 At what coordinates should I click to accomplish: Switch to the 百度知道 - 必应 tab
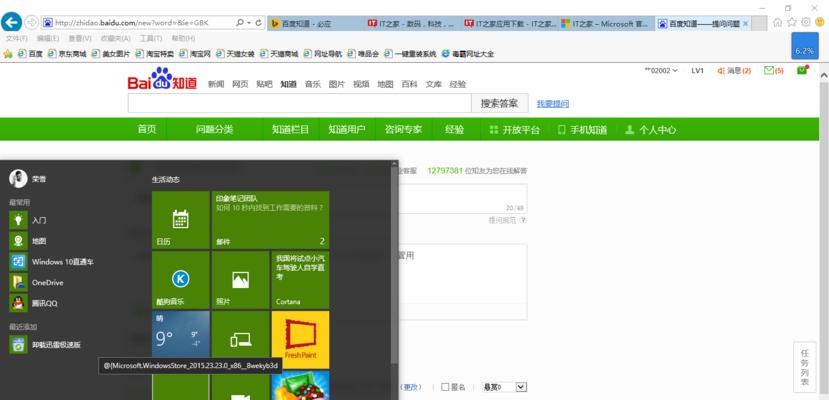point(315,23)
